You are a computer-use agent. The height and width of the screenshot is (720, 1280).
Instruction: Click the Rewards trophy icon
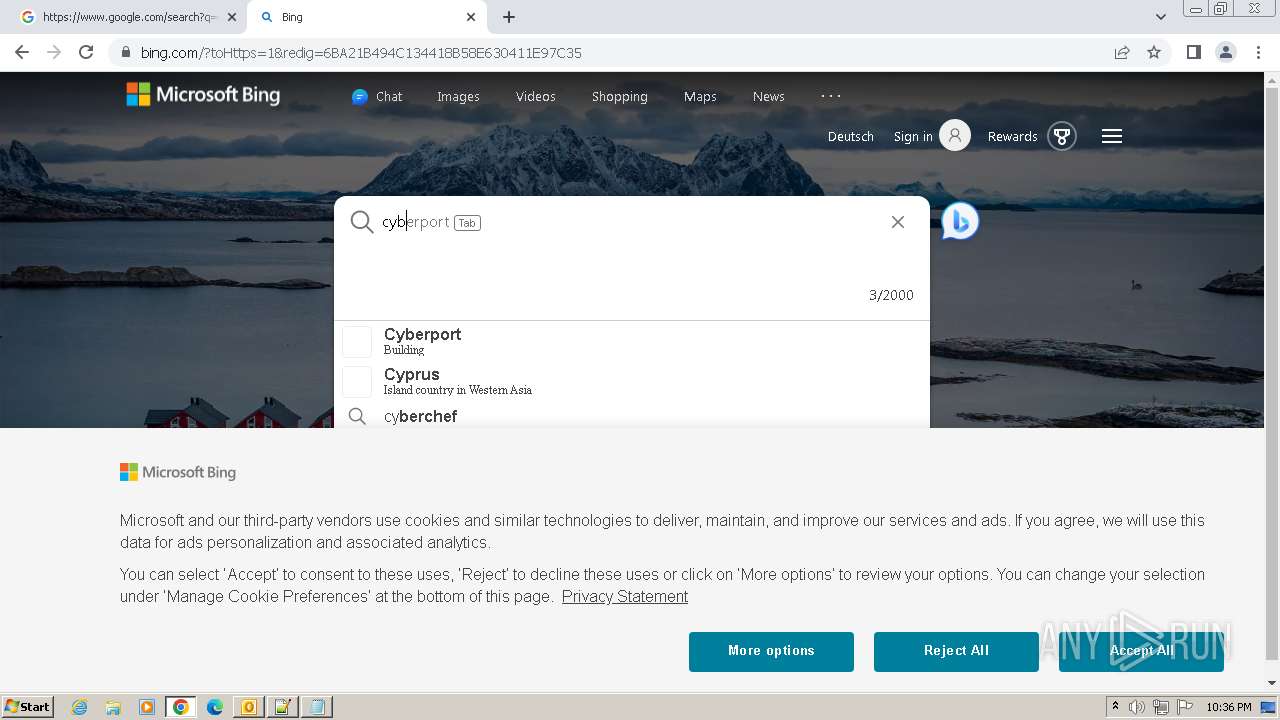(x=1062, y=135)
